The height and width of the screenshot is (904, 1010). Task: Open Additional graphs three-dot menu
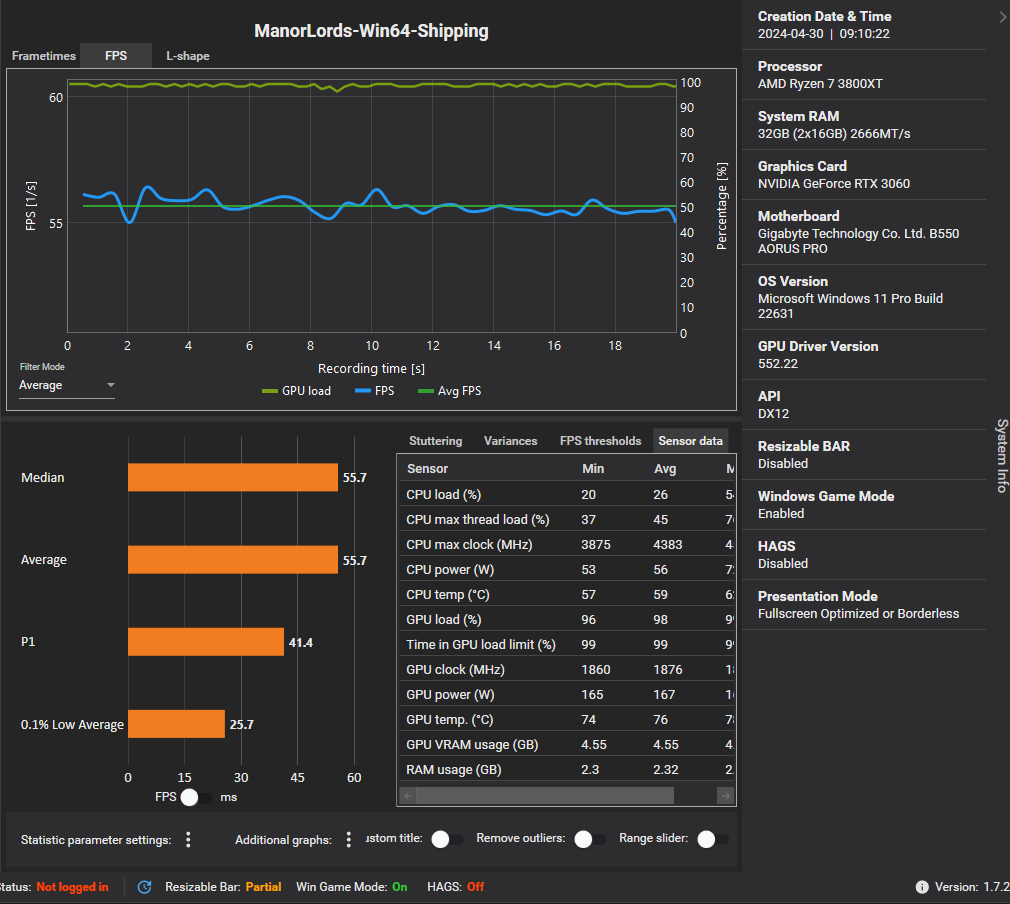pyautogui.click(x=348, y=840)
